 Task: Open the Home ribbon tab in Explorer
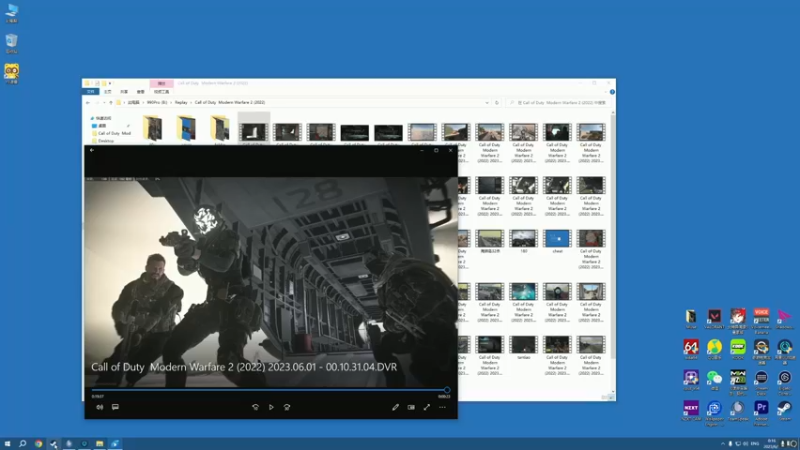pos(108,92)
